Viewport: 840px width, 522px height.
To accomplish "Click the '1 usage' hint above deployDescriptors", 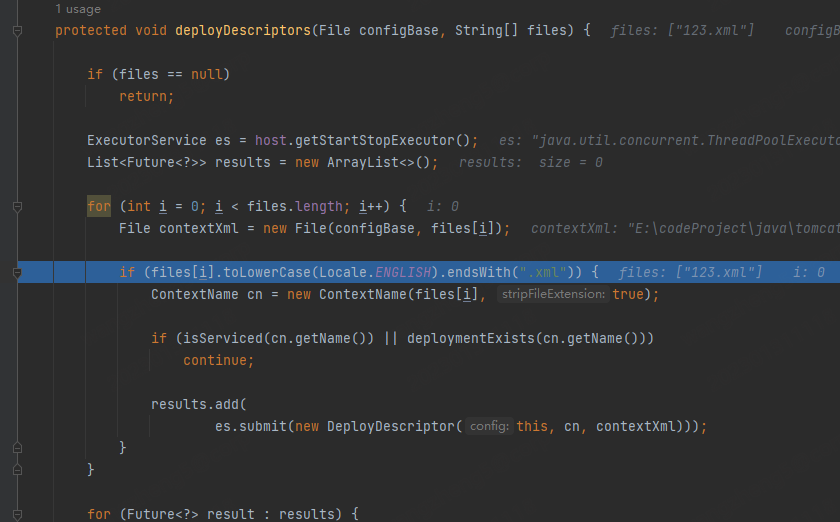I will point(78,9).
